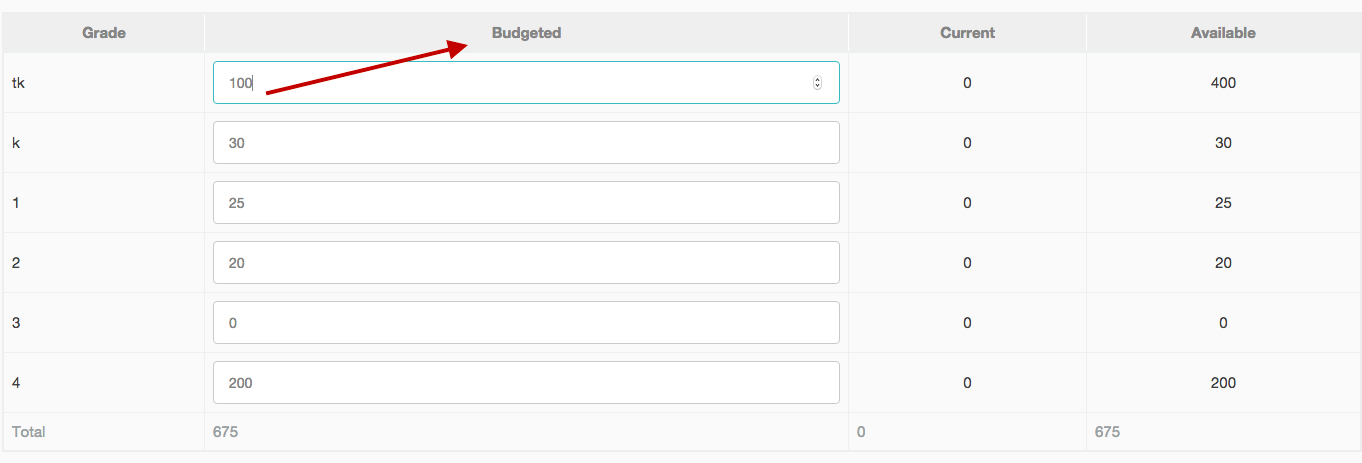
Task: Click the Available total 675 in footer
Action: coord(1107,432)
